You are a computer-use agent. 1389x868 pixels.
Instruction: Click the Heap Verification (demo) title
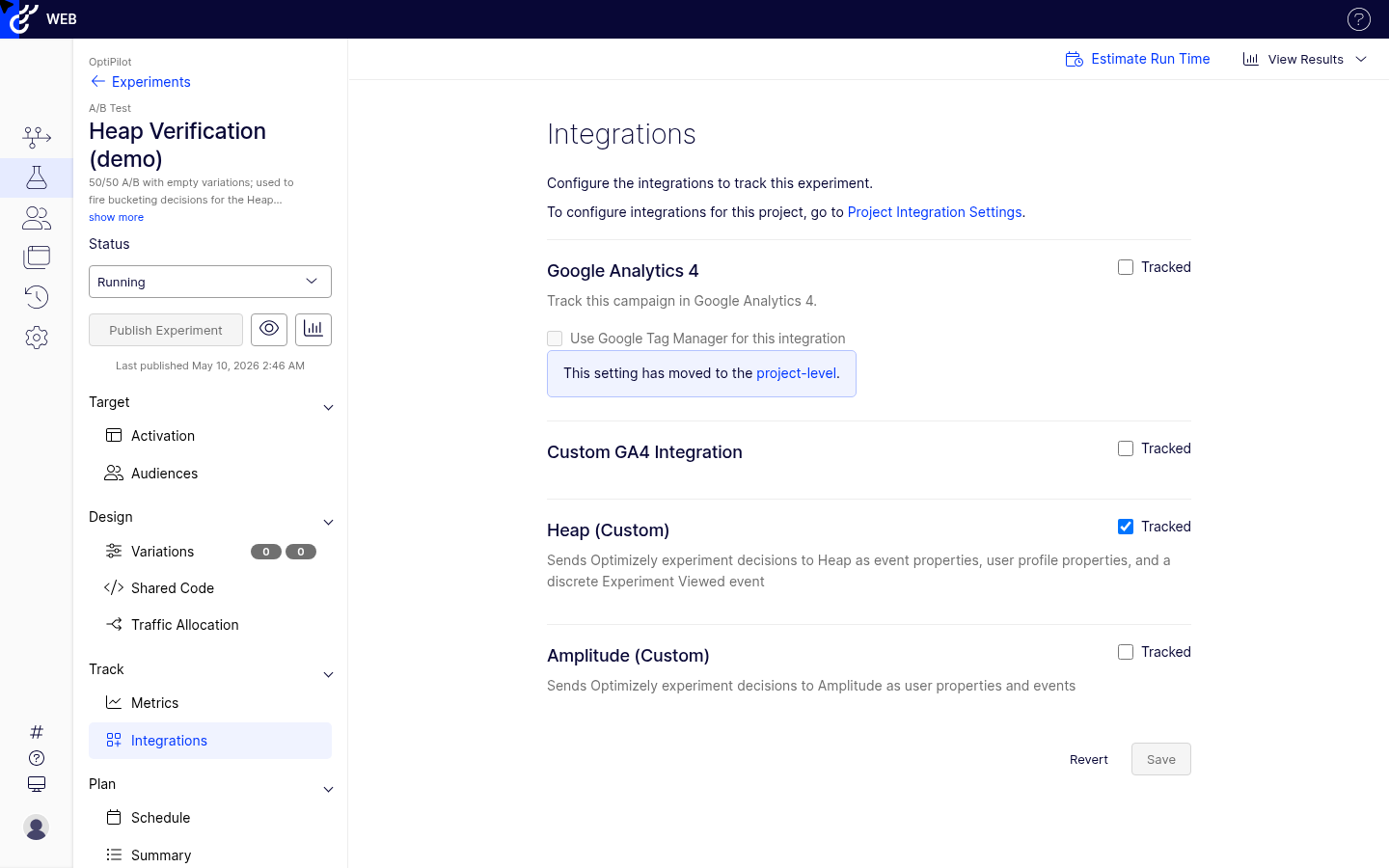click(177, 145)
